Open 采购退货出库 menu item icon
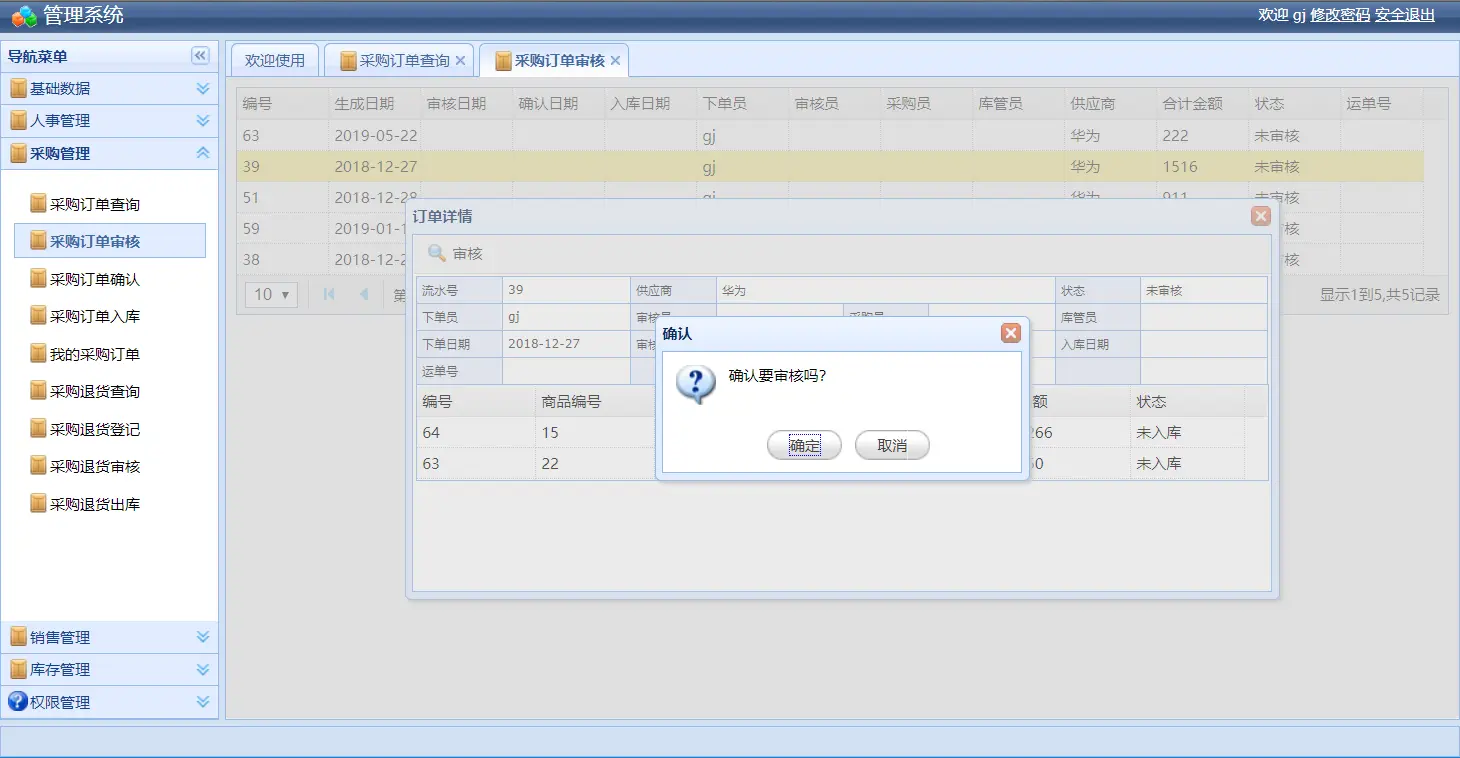The height and width of the screenshot is (758, 1460). coord(38,504)
